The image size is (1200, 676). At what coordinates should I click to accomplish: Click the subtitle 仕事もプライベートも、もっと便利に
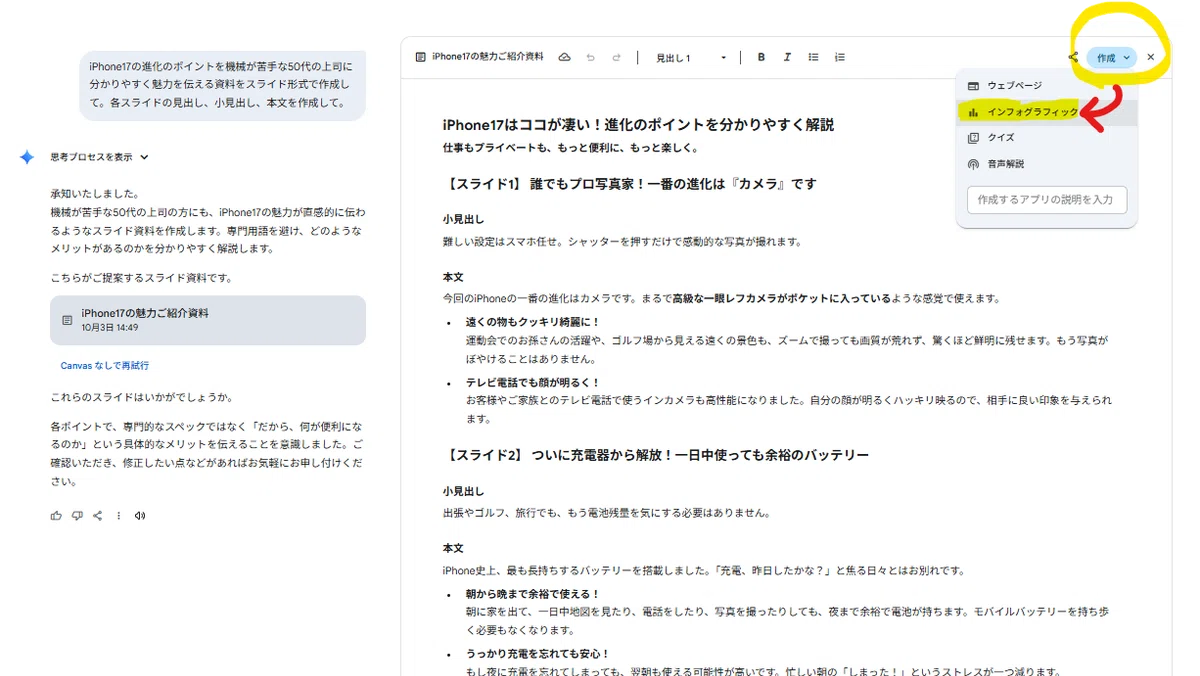tap(570, 148)
